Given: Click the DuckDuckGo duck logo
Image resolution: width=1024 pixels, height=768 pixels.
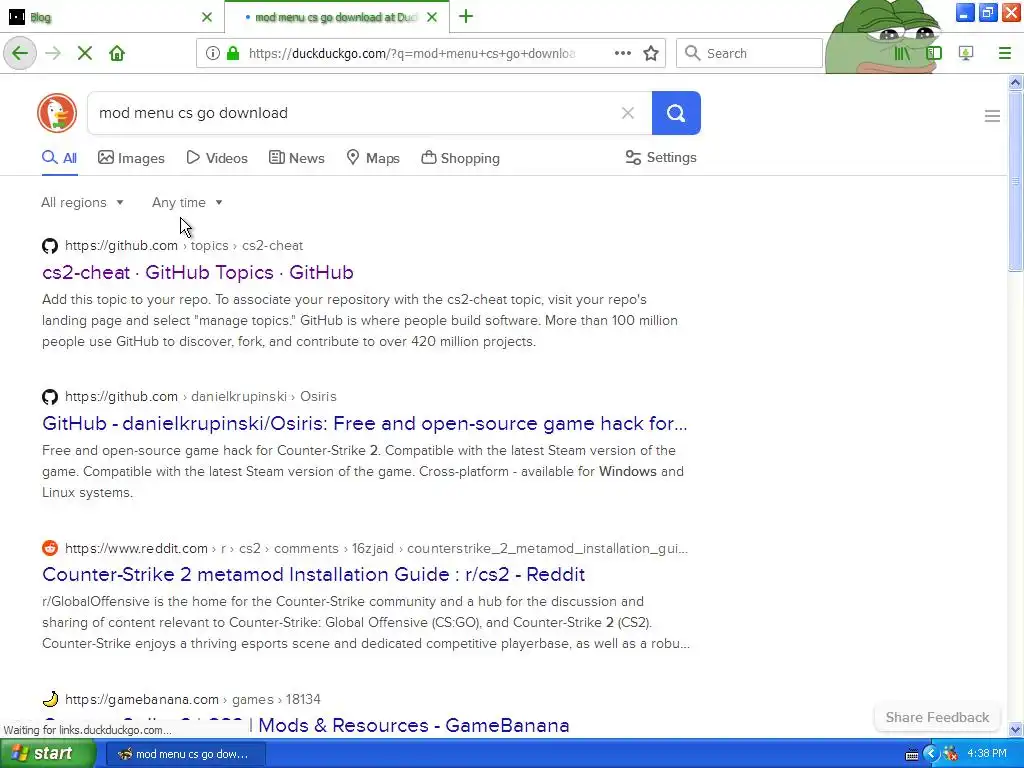Looking at the screenshot, I should point(57,113).
